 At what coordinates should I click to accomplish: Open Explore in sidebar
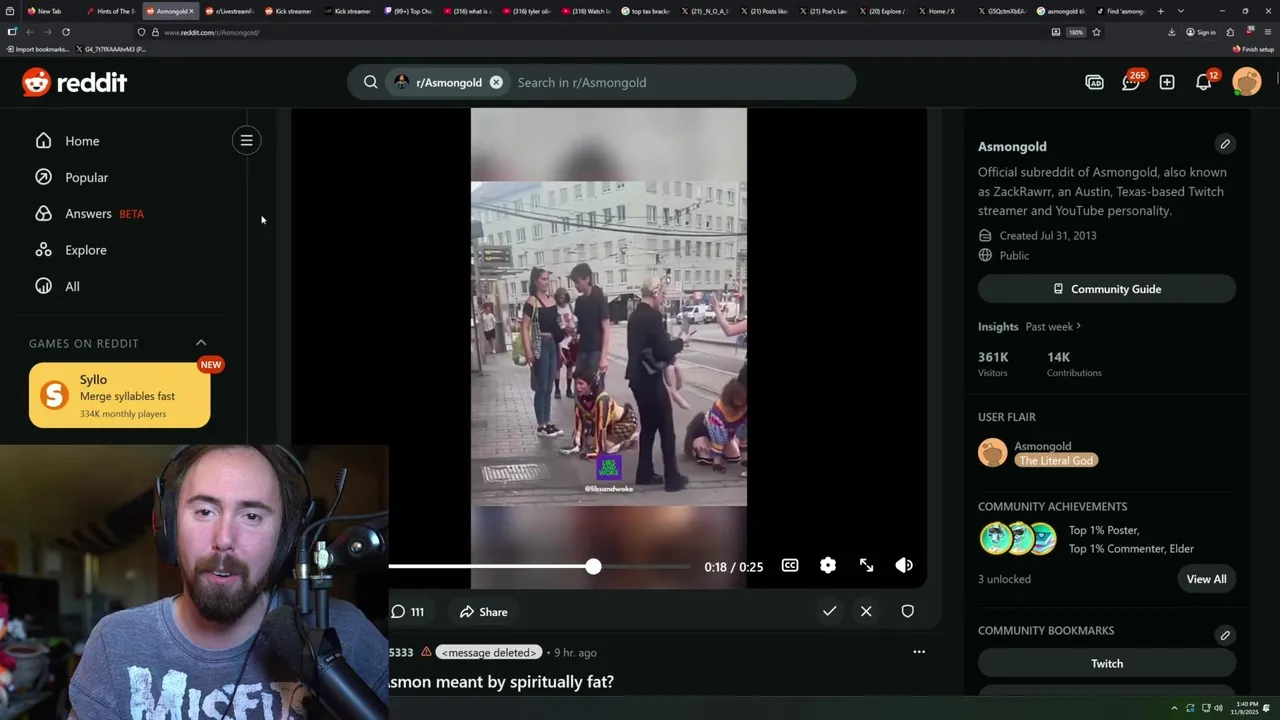pos(85,250)
